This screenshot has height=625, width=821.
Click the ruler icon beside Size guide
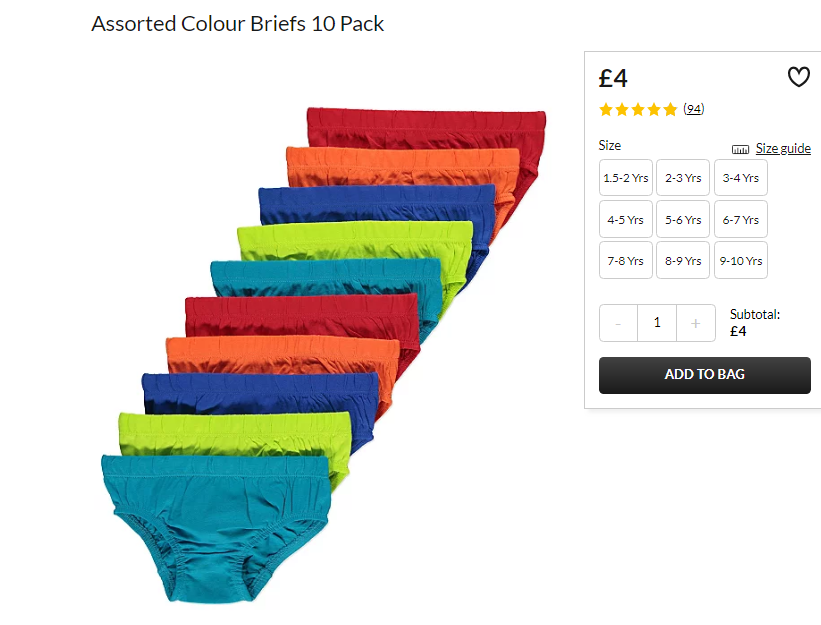click(740, 150)
